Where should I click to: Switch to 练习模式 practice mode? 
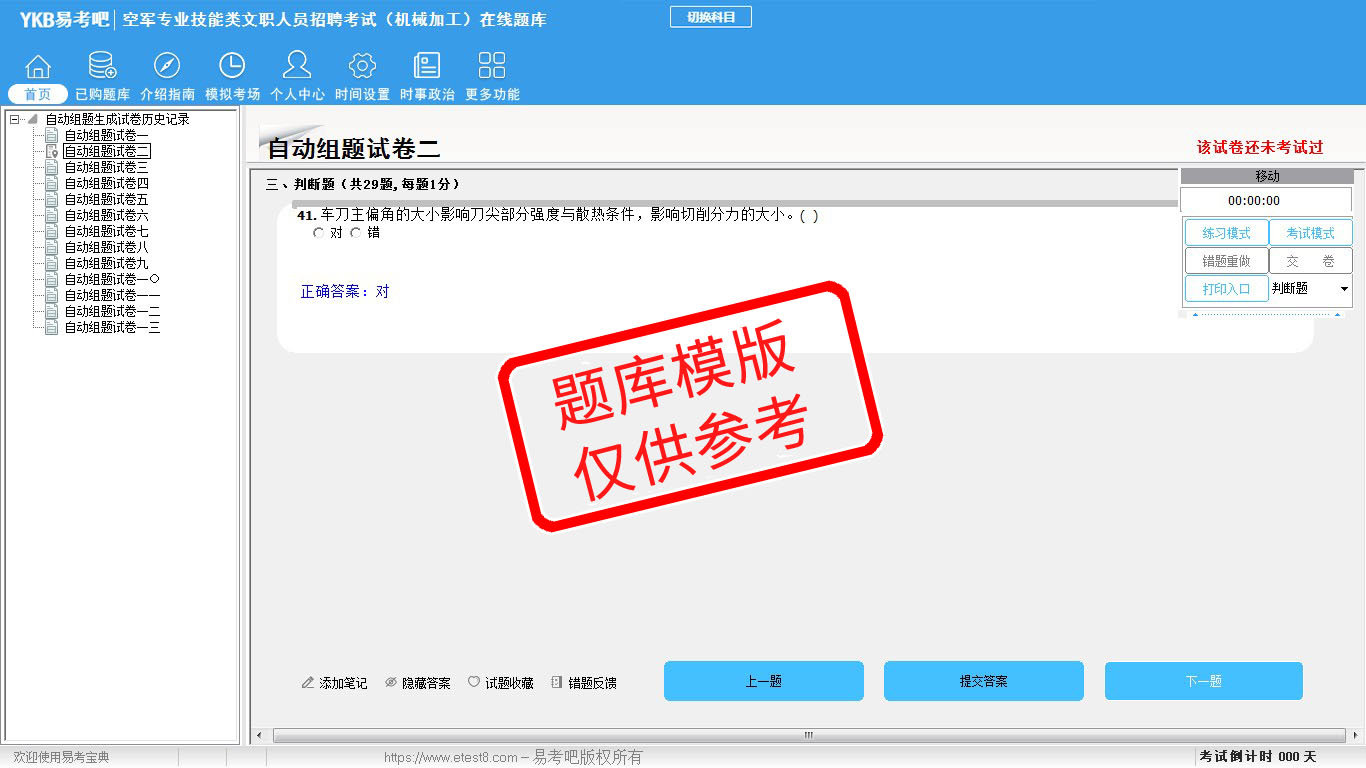pyautogui.click(x=1227, y=233)
